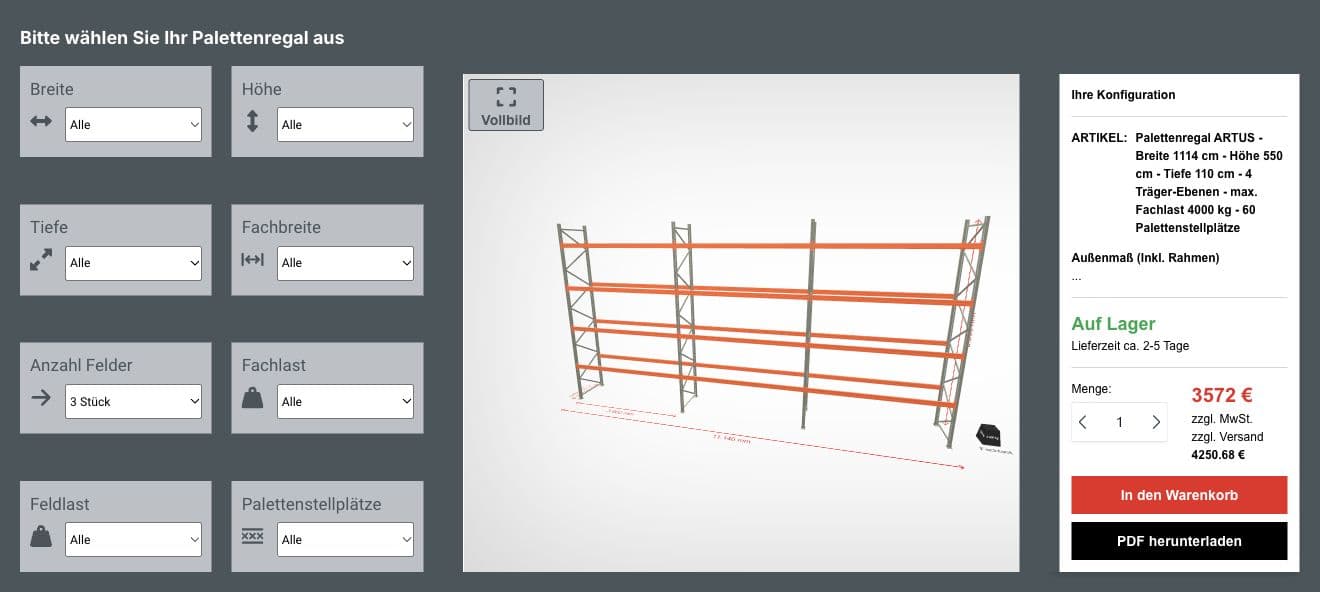Open Vollbild fullscreen view

tap(506, 105)
